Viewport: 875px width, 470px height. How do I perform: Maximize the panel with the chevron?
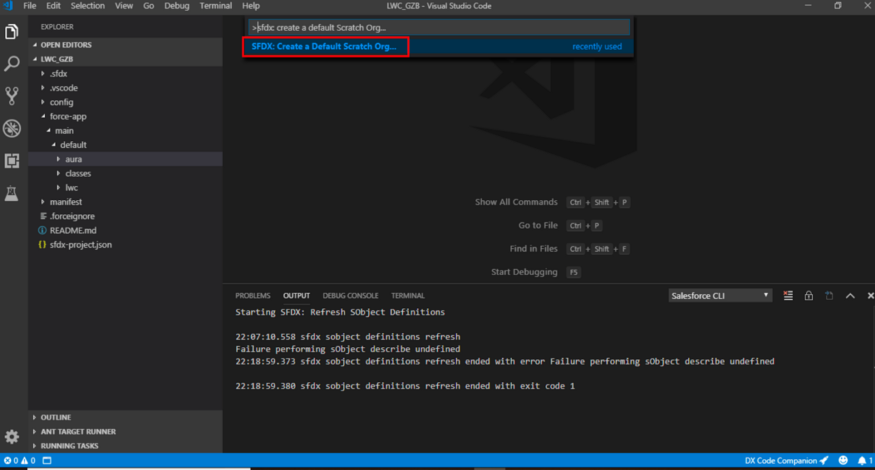point(850,296)
